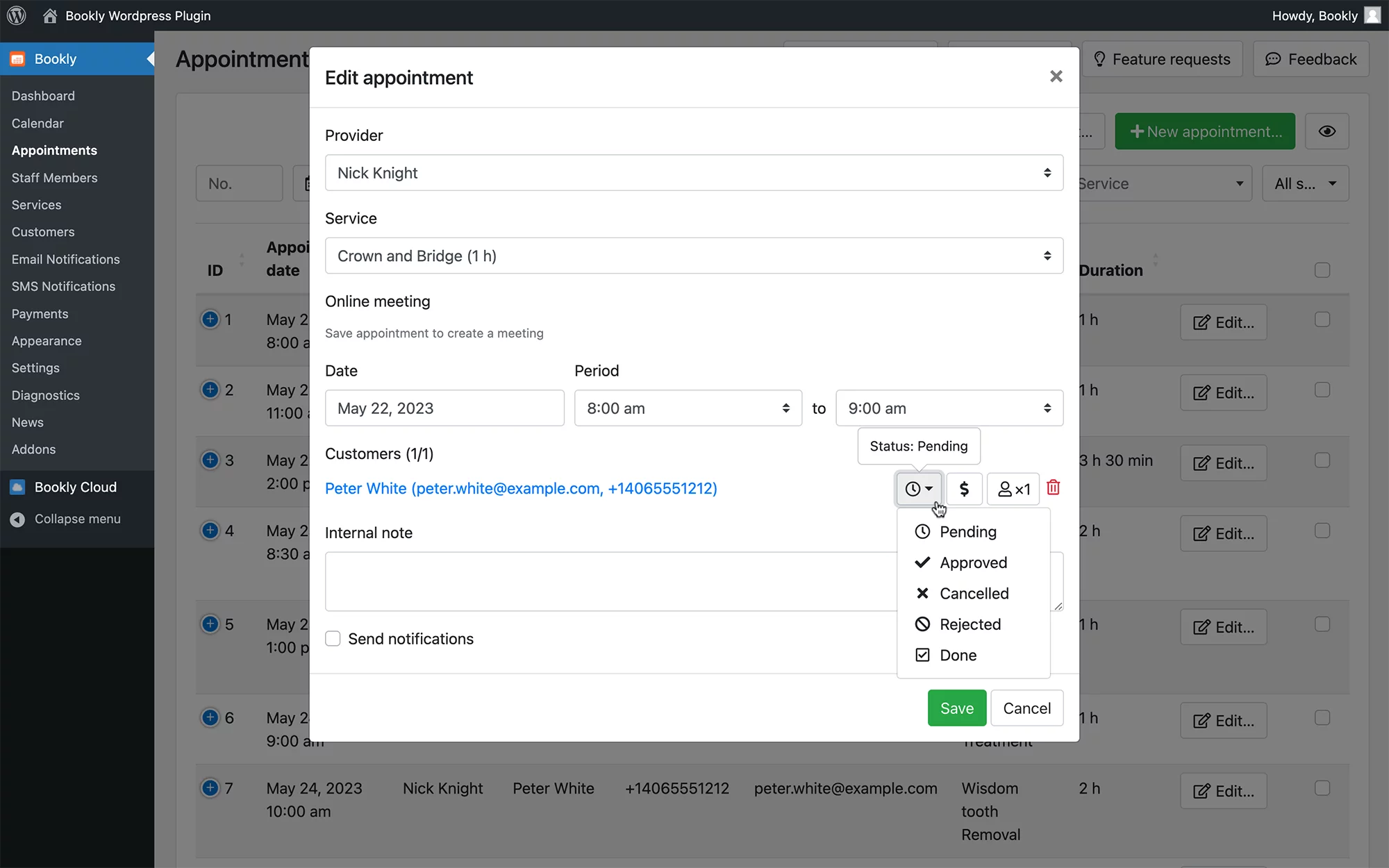Screen dimensions: 1389x868
Task: Select Rejected status from the menu
Action: (x=973, y=624)
